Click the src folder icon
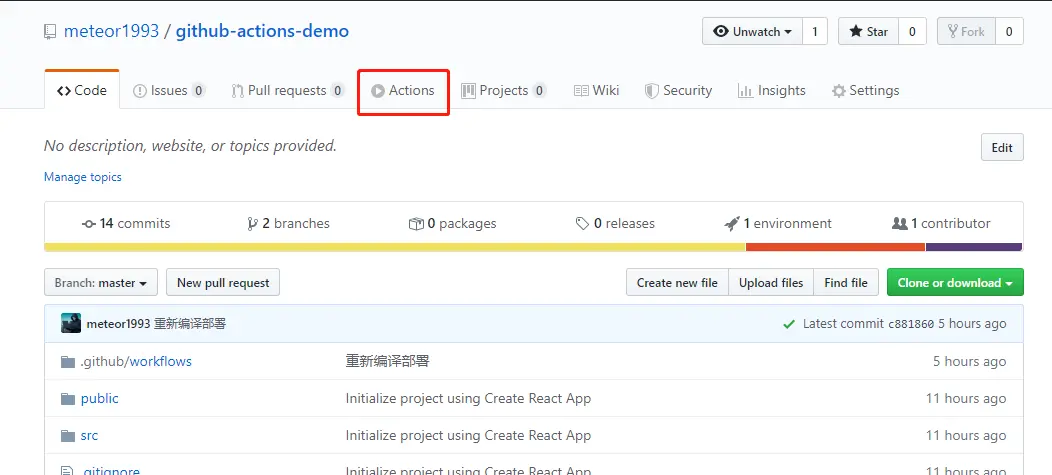 point(68,435)
